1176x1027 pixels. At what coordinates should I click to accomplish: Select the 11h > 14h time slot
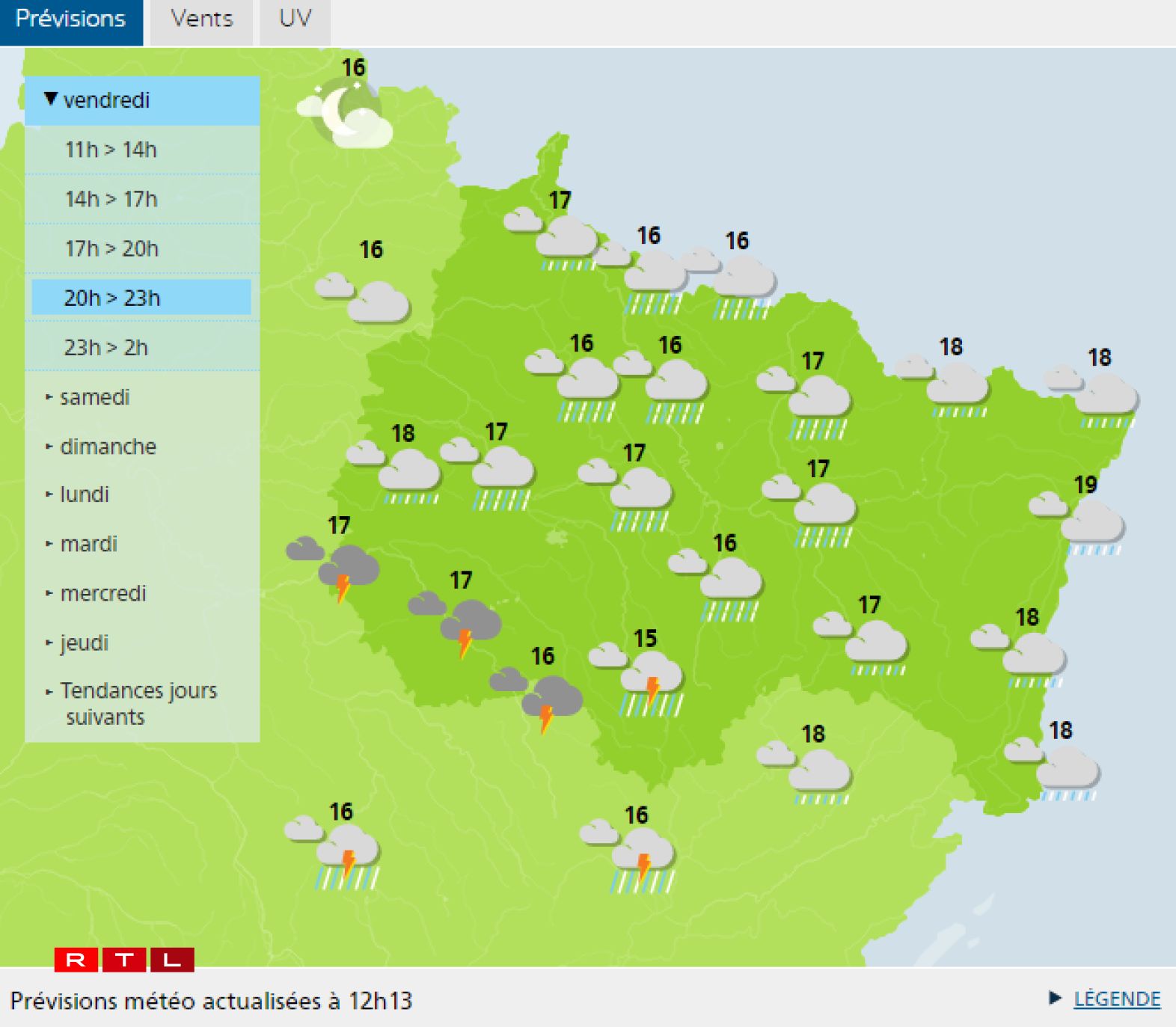(111, 150)
